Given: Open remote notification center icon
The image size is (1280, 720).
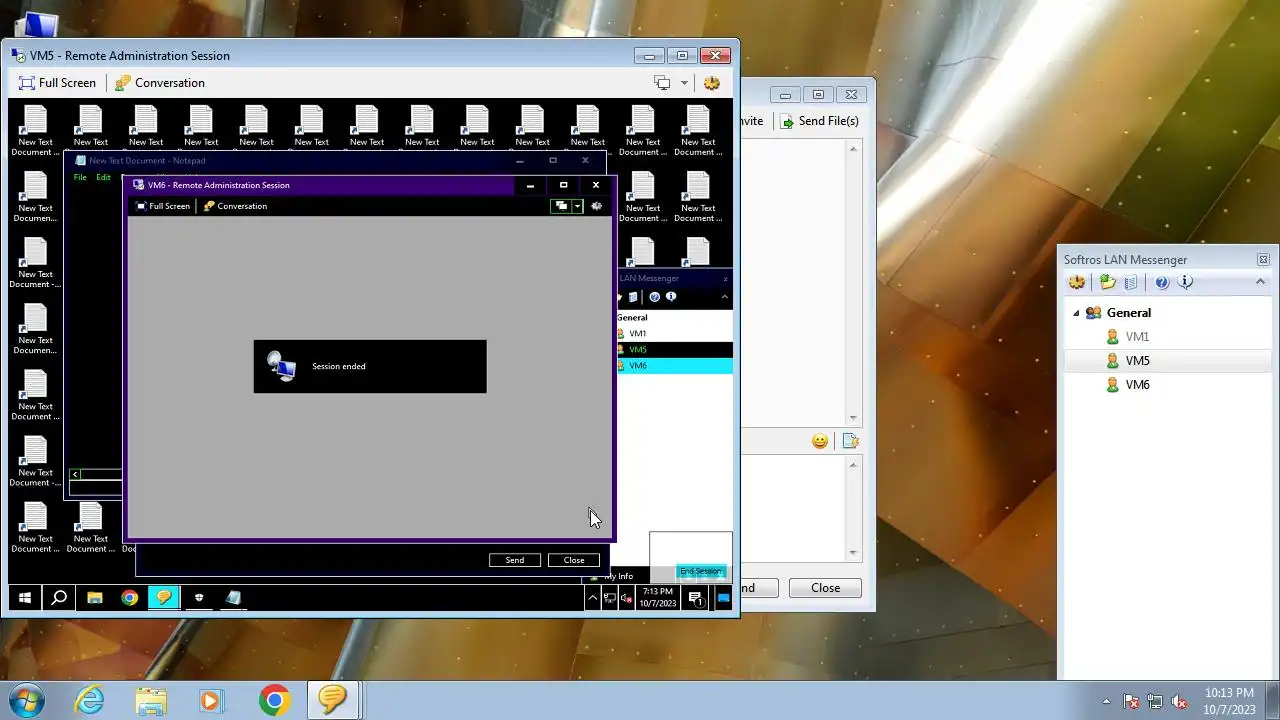Looking at the screenshot, I should 695,598.
